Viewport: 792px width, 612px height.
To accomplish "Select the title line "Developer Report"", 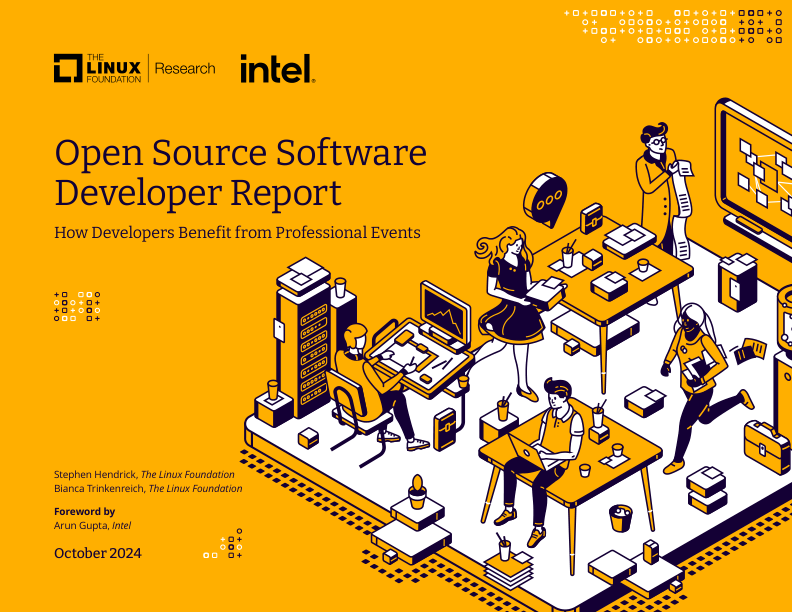I will point(198,192).
